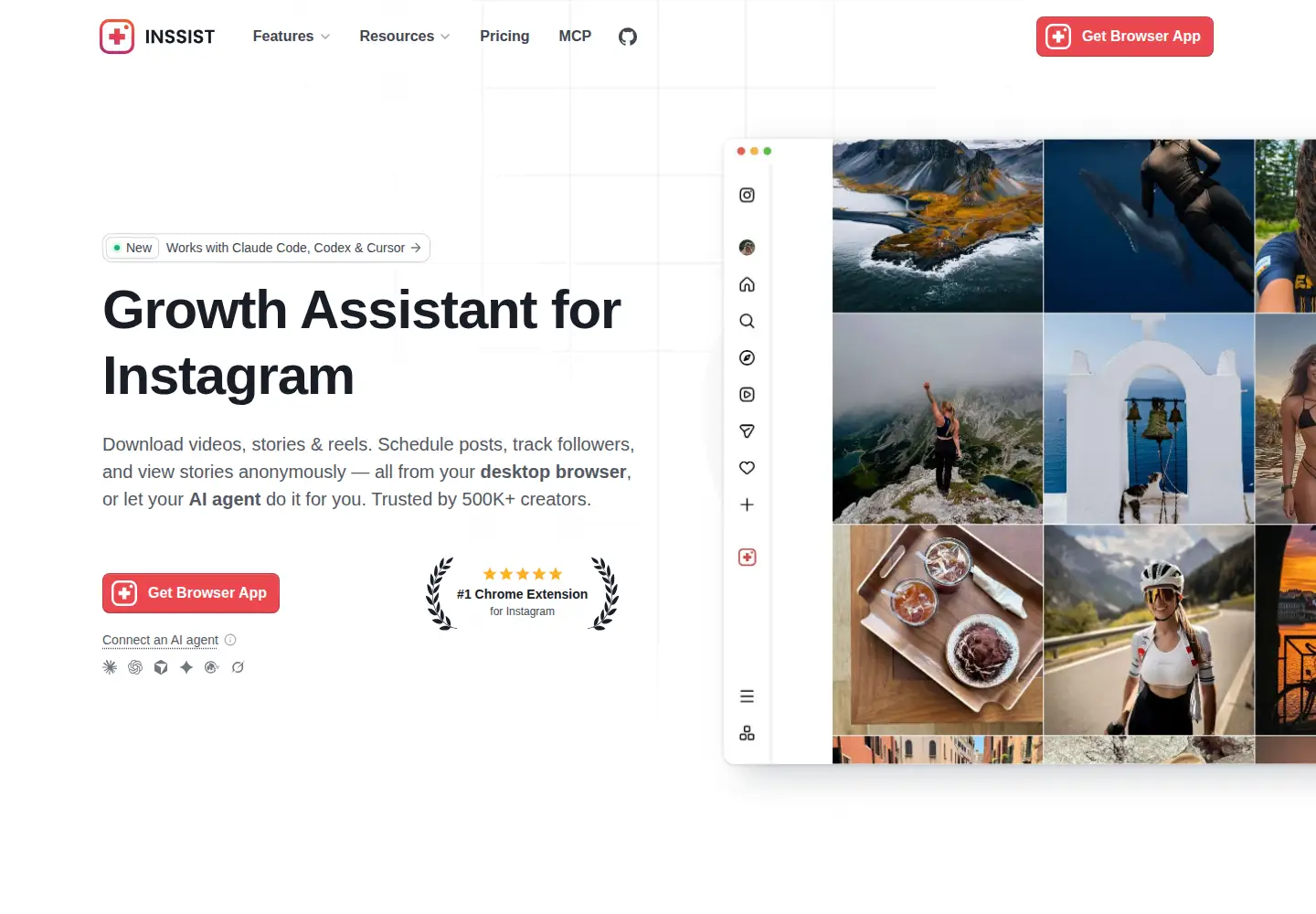The image size is (1316, 914).
Task: Open the Pricing page
Action: (504, 37)
